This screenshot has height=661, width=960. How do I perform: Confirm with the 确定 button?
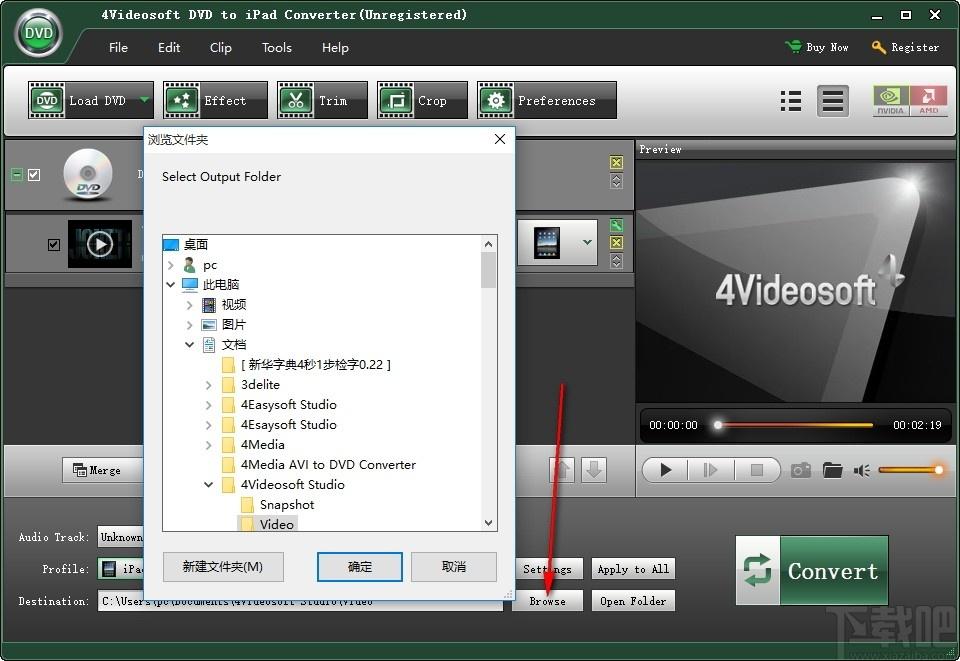click(360, 567)
